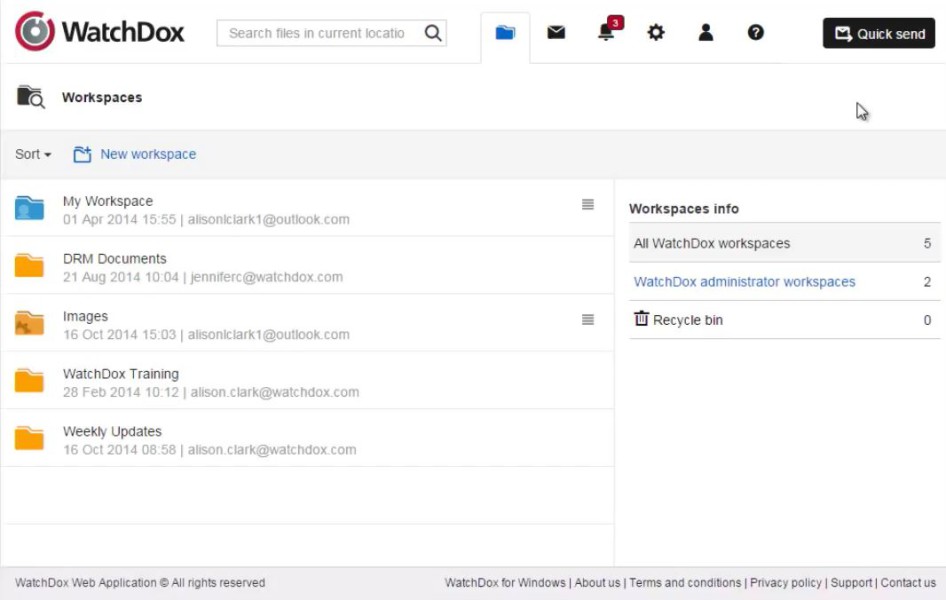Viewport: 946px width, 600px height.
Task: Open the mail envelope inbox tab
Action: [556, 32]
